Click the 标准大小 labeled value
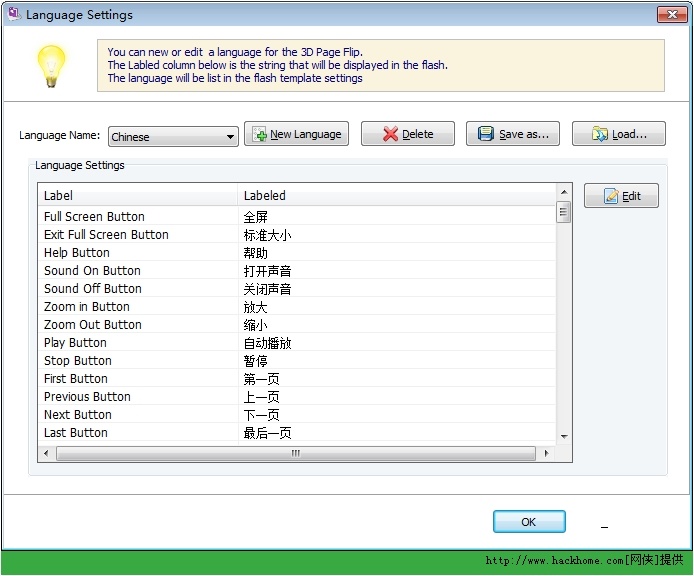Image resolution: width=694 pixels, height=576 pixels. [267, 235]
